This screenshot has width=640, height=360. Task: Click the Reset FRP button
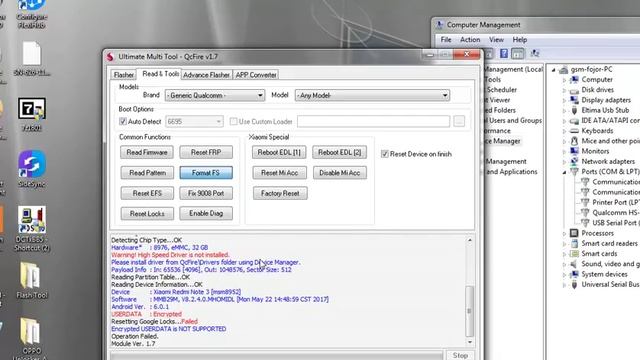206,152
